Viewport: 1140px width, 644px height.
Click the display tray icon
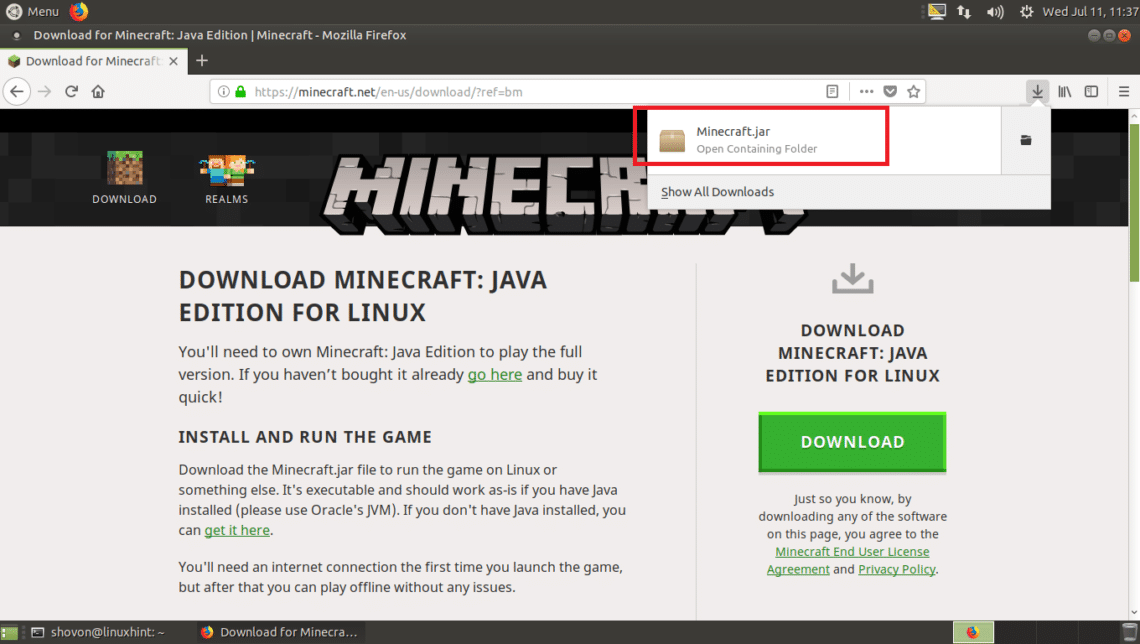pos(936,12)
